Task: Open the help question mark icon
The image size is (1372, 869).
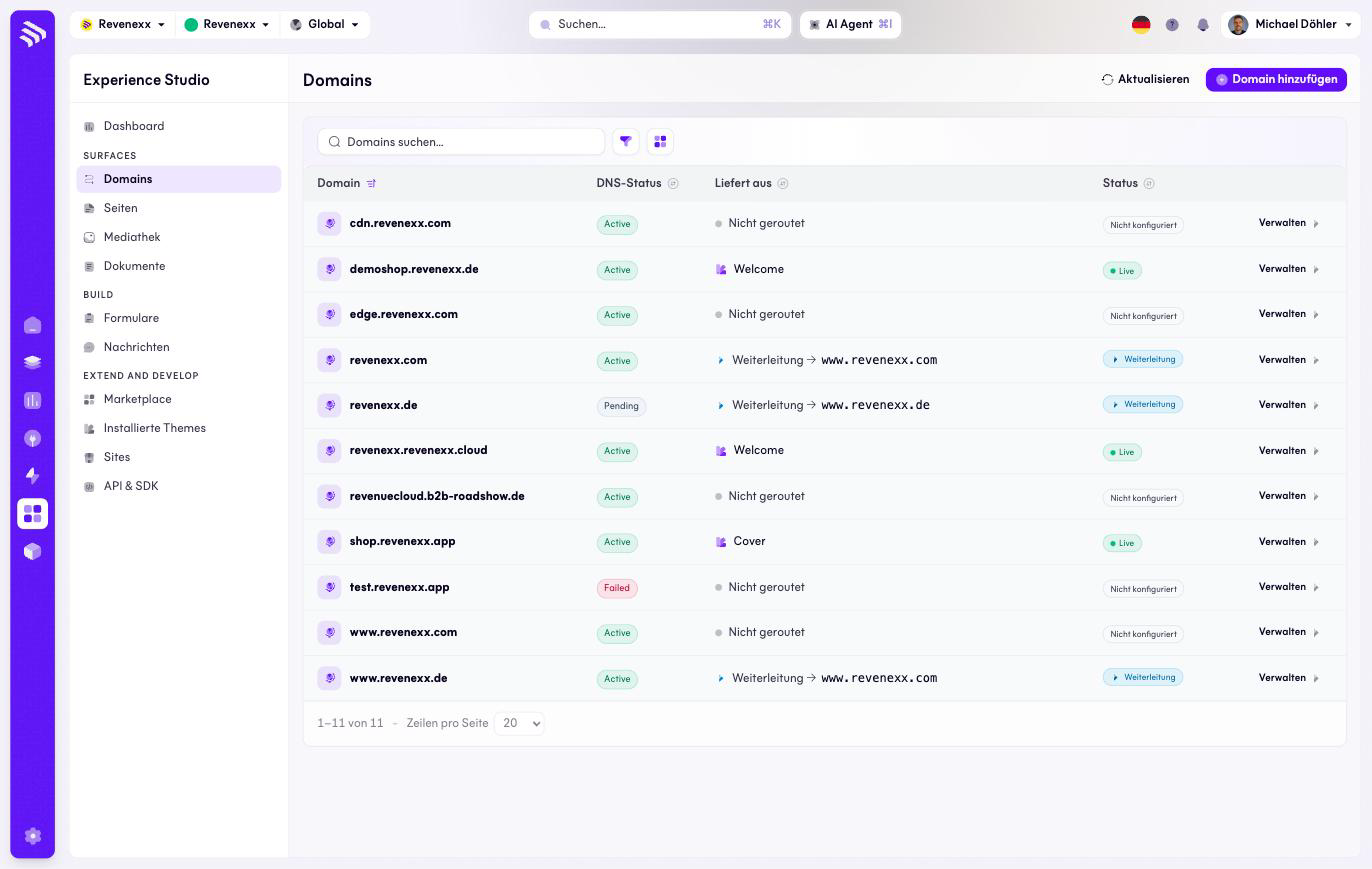Action: click(x=1172, y=25)
